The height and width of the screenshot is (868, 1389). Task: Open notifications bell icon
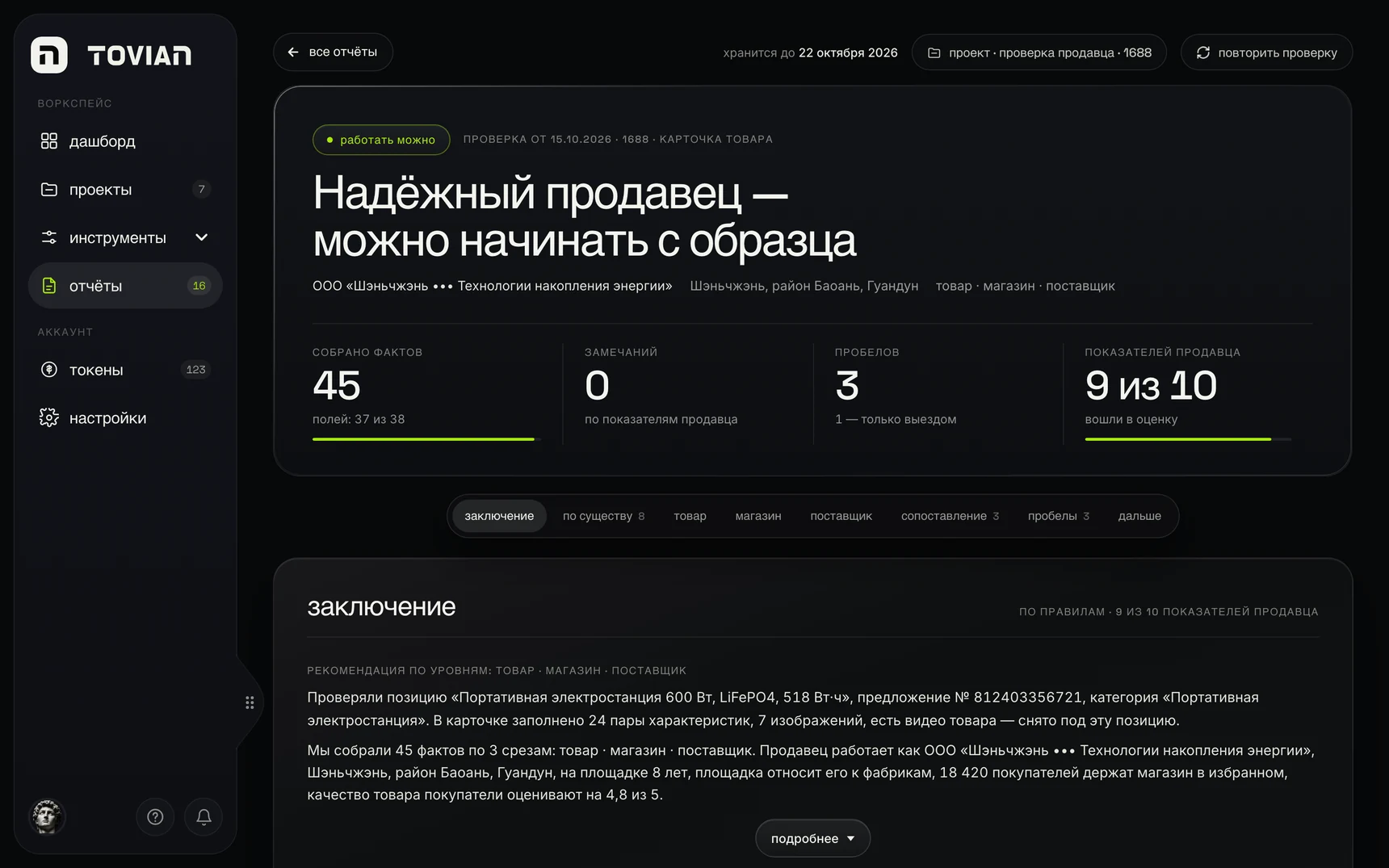(204, 817)
